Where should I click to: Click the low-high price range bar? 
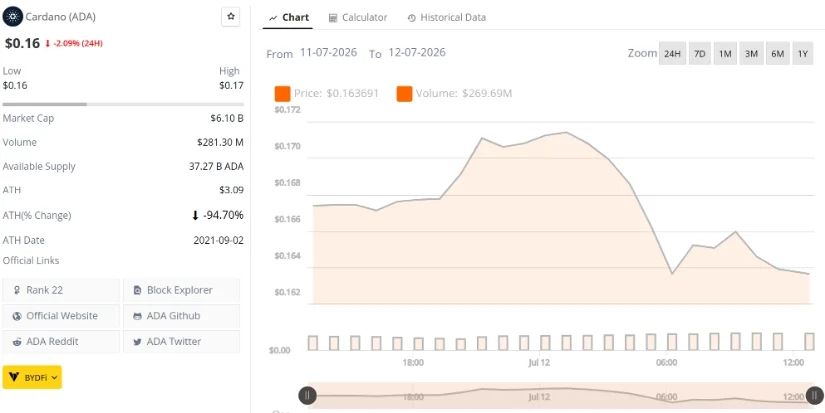point(123,104)
